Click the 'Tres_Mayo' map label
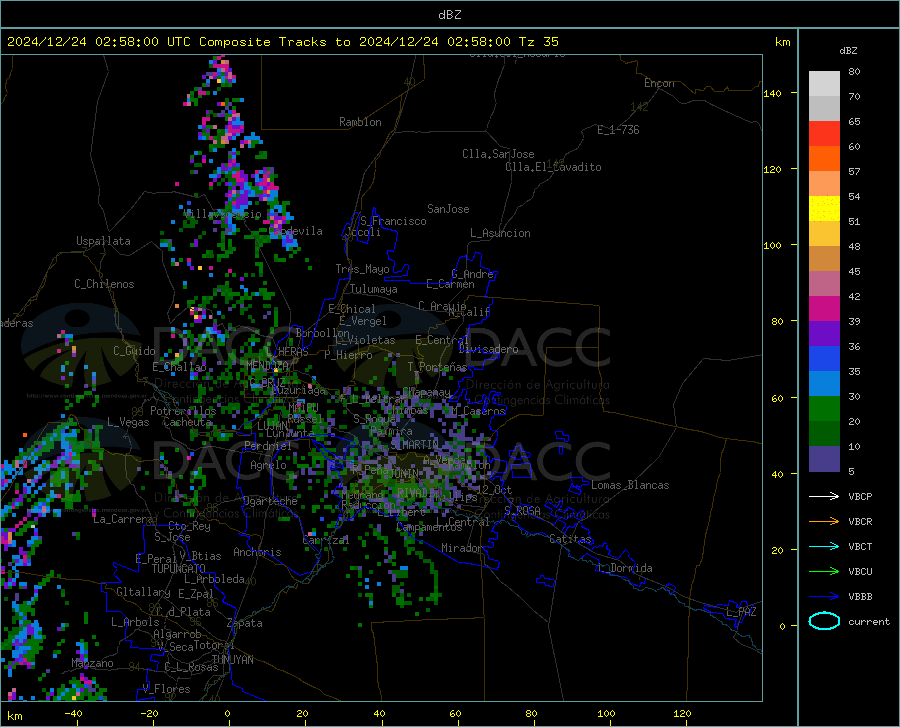The image size is (900, 727). click(x=362, y=269)
